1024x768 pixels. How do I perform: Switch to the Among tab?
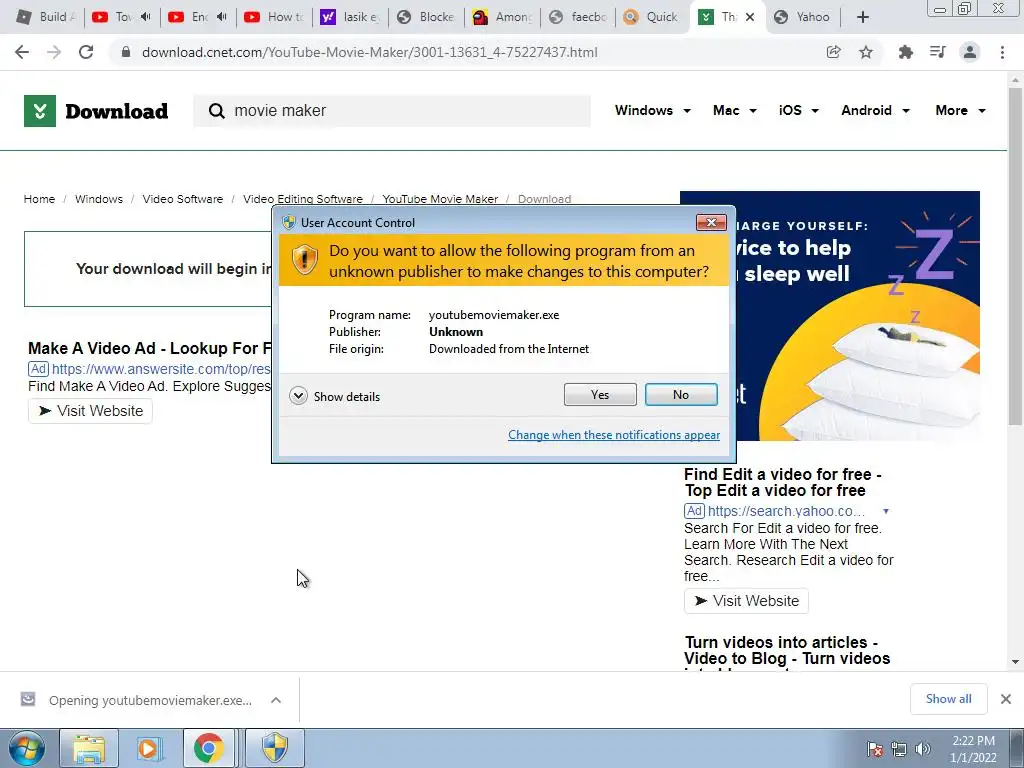(x=502, y=17)
